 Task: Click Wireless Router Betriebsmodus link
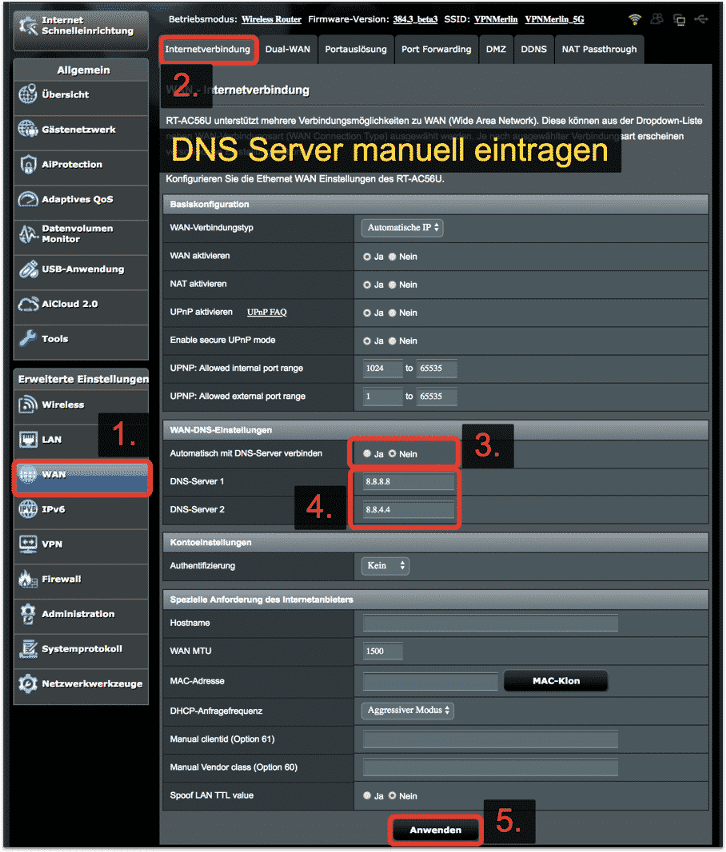271,19
